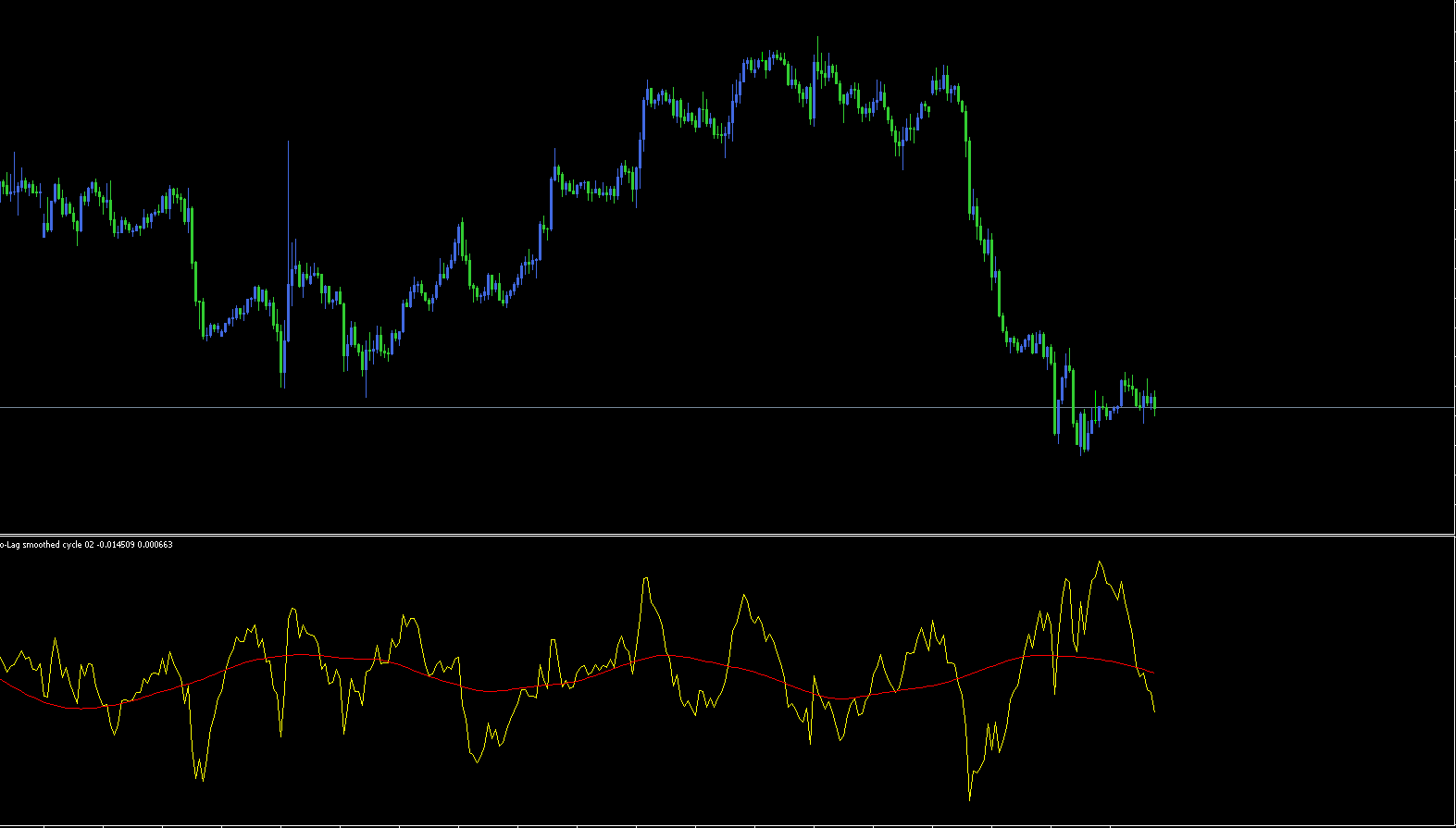This screenshot has height=828, width=1456.
Task: Click the top-left corner of the main chart
Action: click(5, 5)
